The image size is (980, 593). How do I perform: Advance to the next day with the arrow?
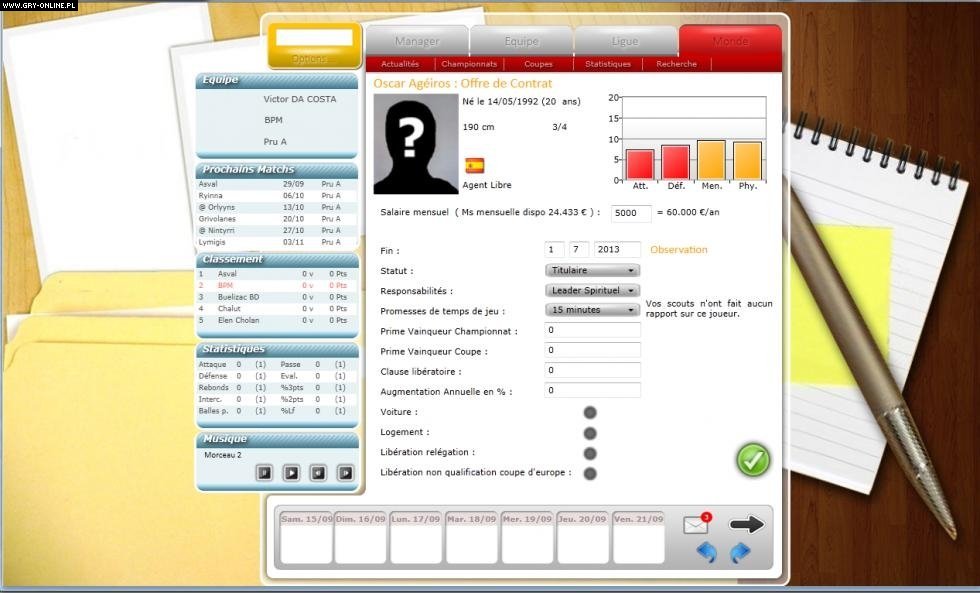tap(744, 522)
